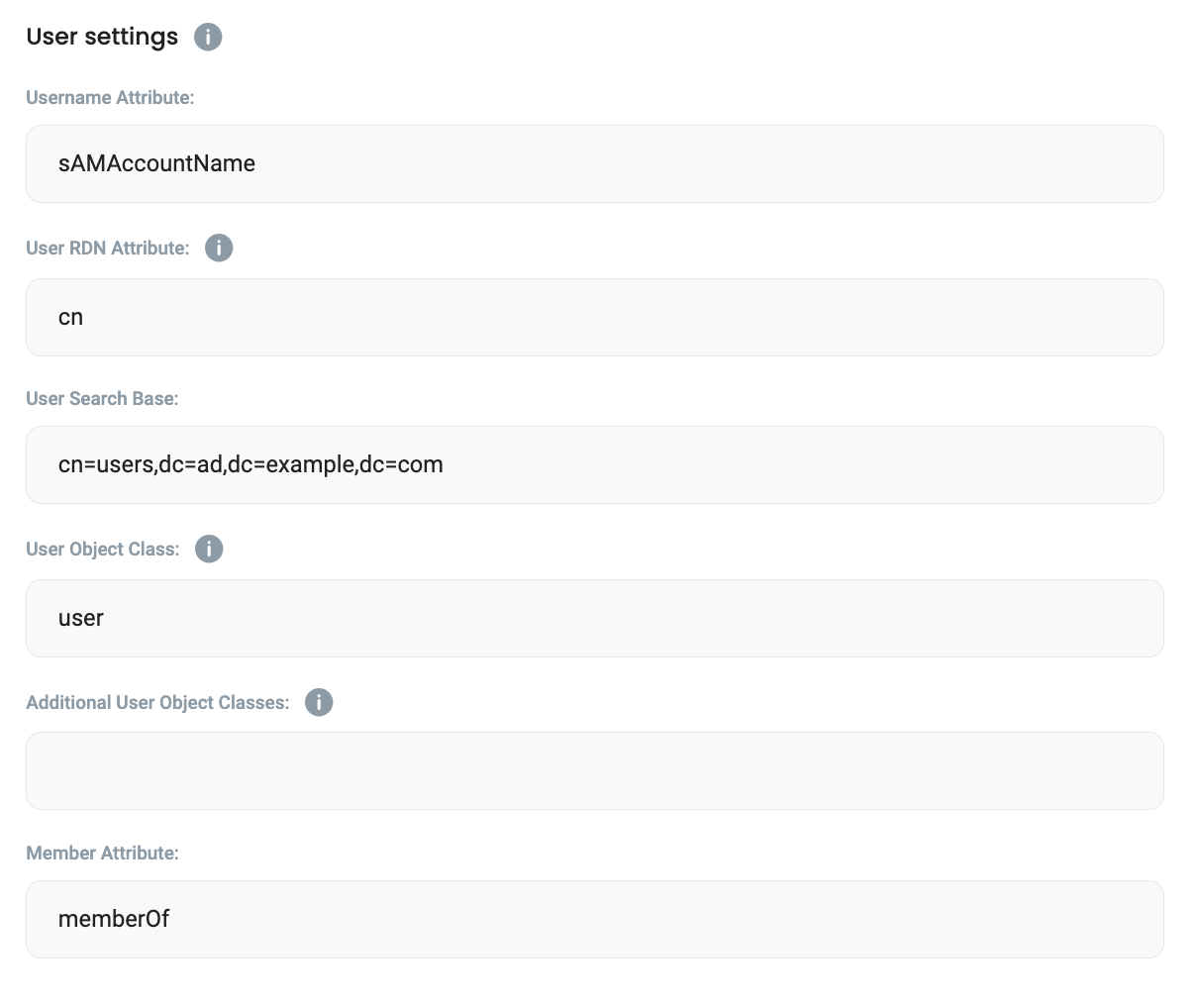Click the "Member Attribute:" label

pyautogui.click(x=102, y=853)
